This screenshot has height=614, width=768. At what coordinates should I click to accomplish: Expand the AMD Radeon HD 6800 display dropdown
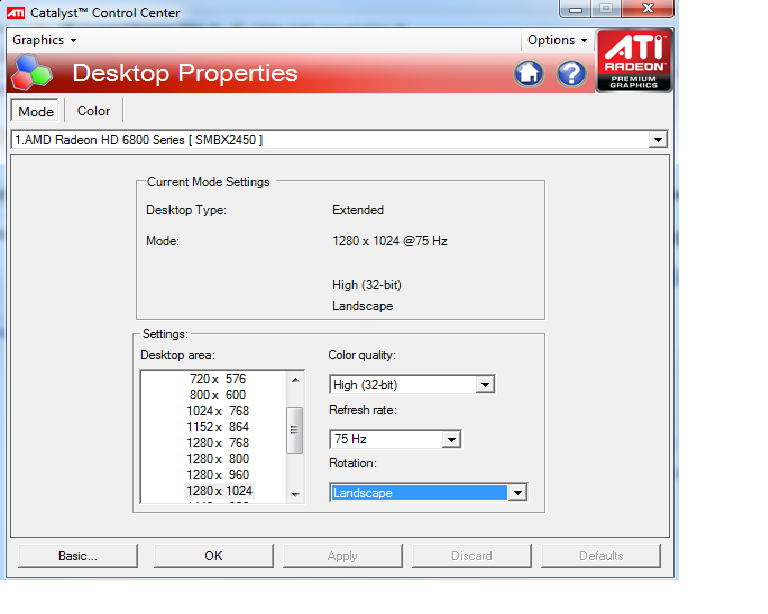658,140
